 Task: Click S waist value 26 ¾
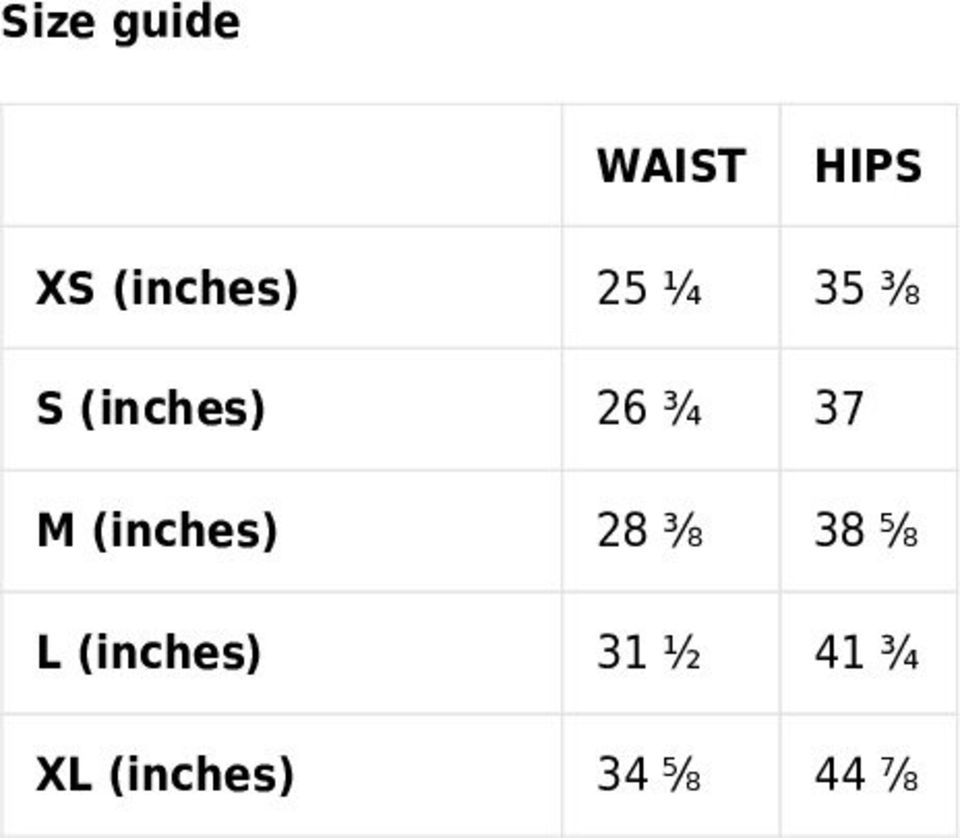pos(648,409)
